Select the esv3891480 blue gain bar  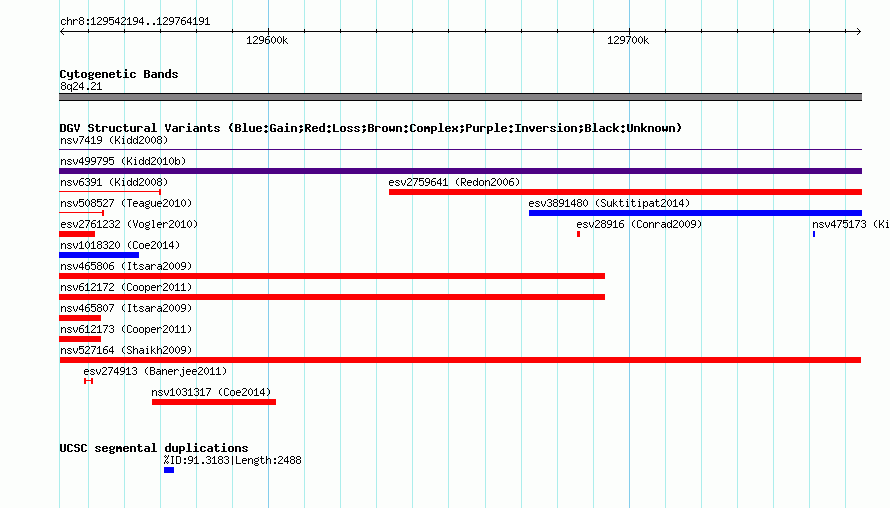(x=695, y=213)
